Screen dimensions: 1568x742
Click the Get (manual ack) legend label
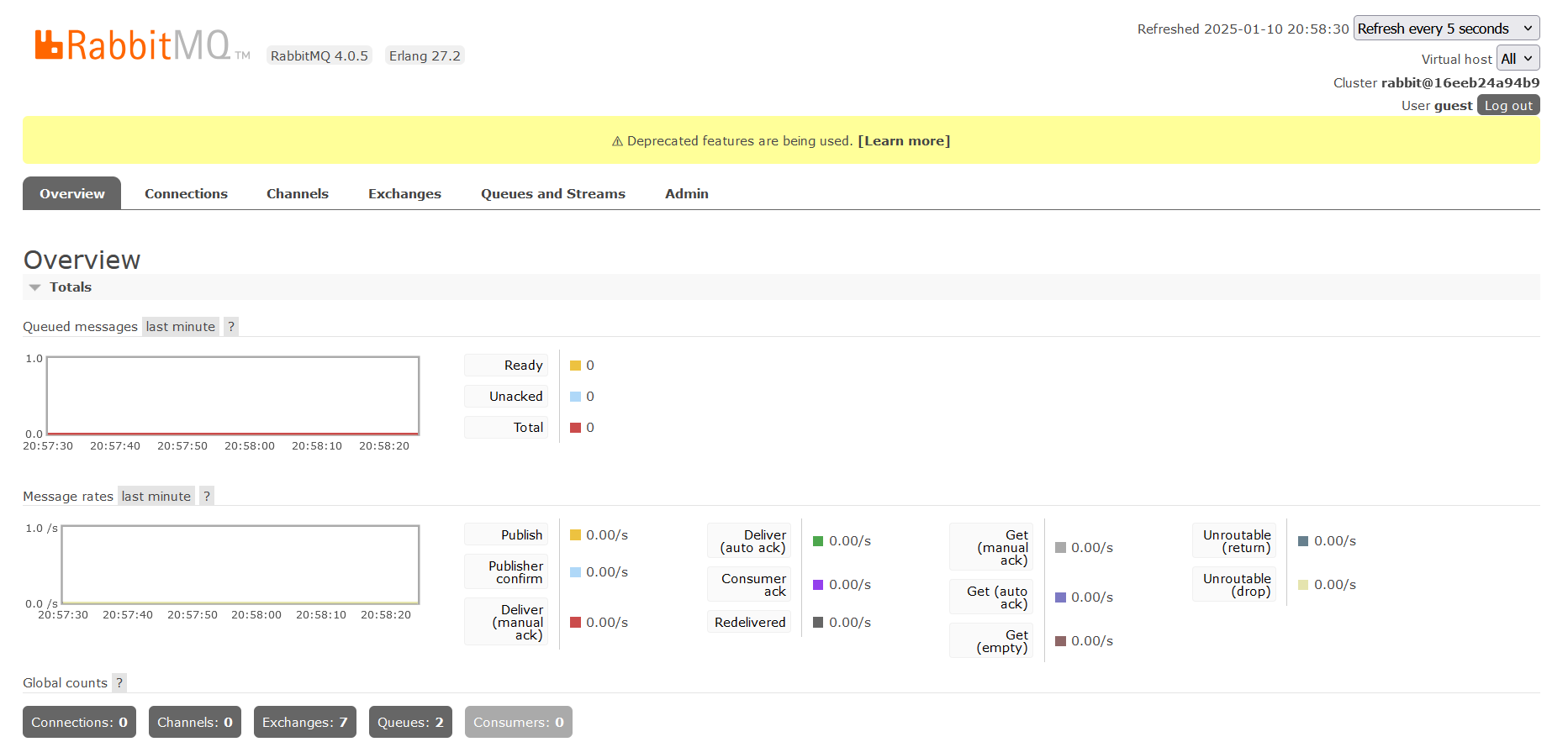[992, 548]
